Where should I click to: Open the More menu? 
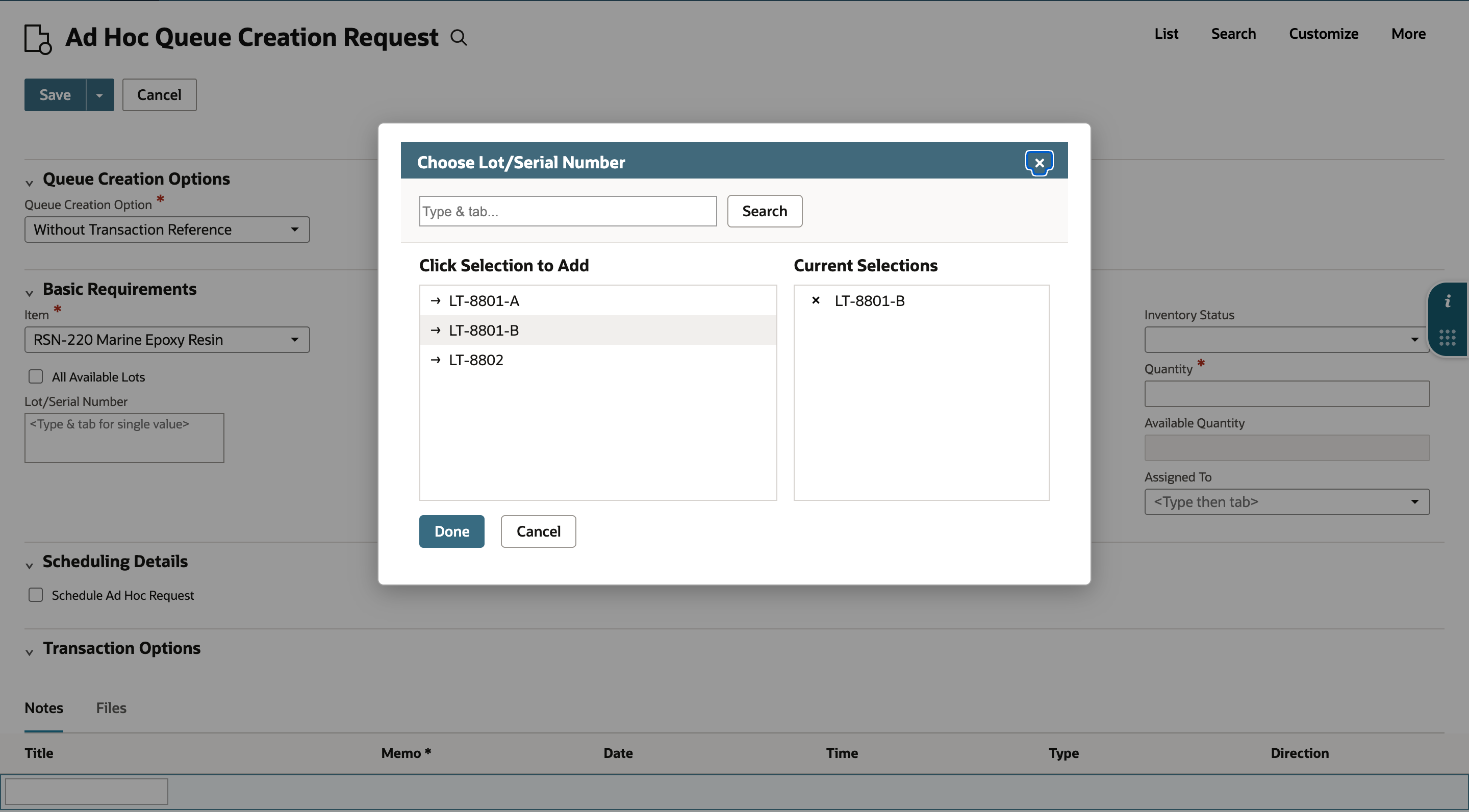[1408, 34]
